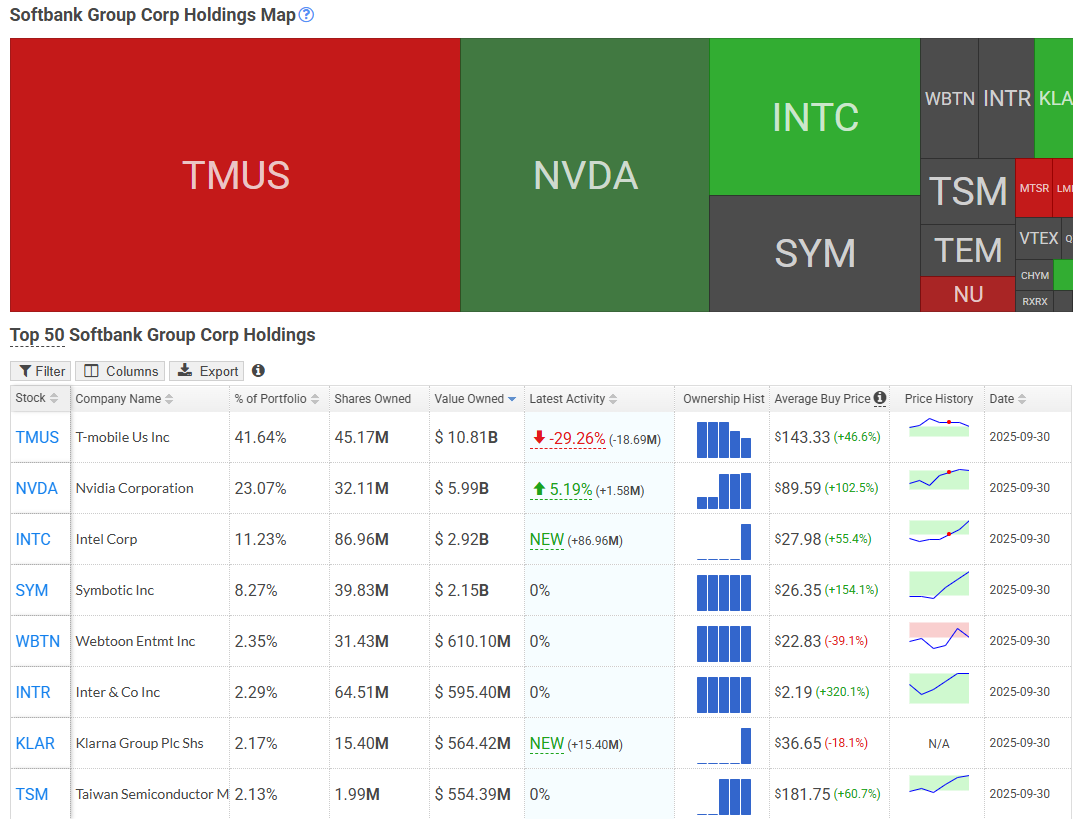Select the RXRX map tile
1073x819 pixels.
coord(1035,301)
